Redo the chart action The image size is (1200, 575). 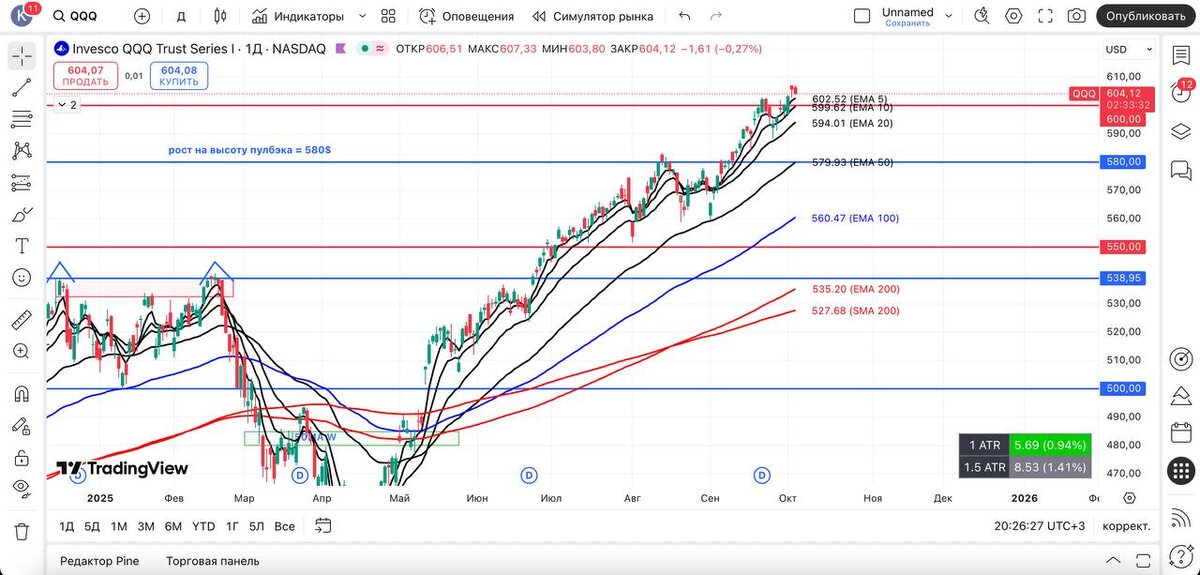(716, 16)
